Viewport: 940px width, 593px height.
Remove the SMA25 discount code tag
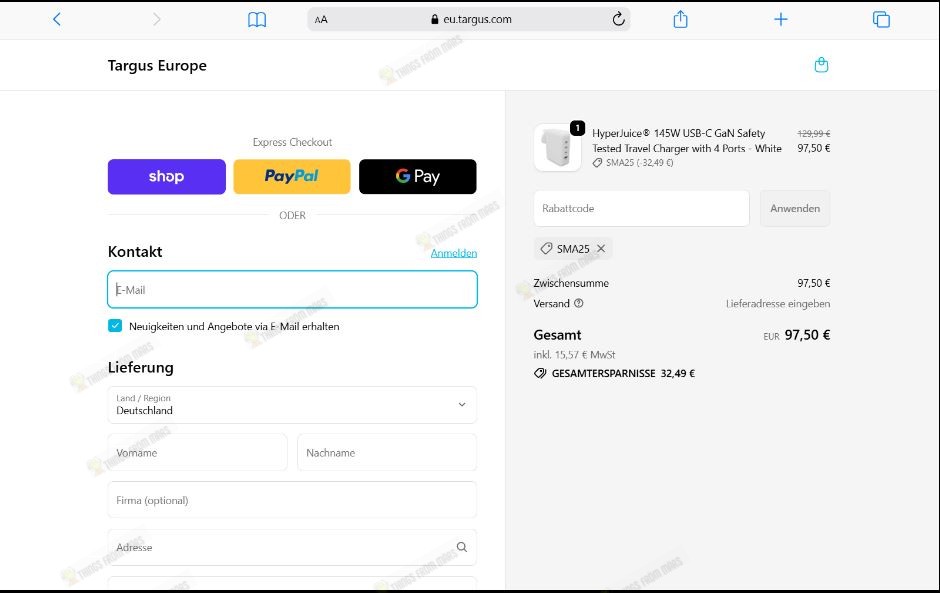pyautogui.click(x=601, y=249)
